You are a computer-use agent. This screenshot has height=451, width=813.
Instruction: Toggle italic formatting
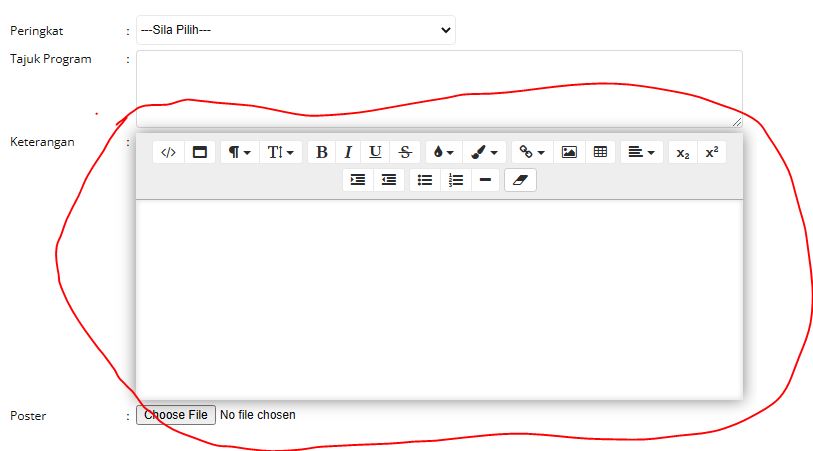348,153
